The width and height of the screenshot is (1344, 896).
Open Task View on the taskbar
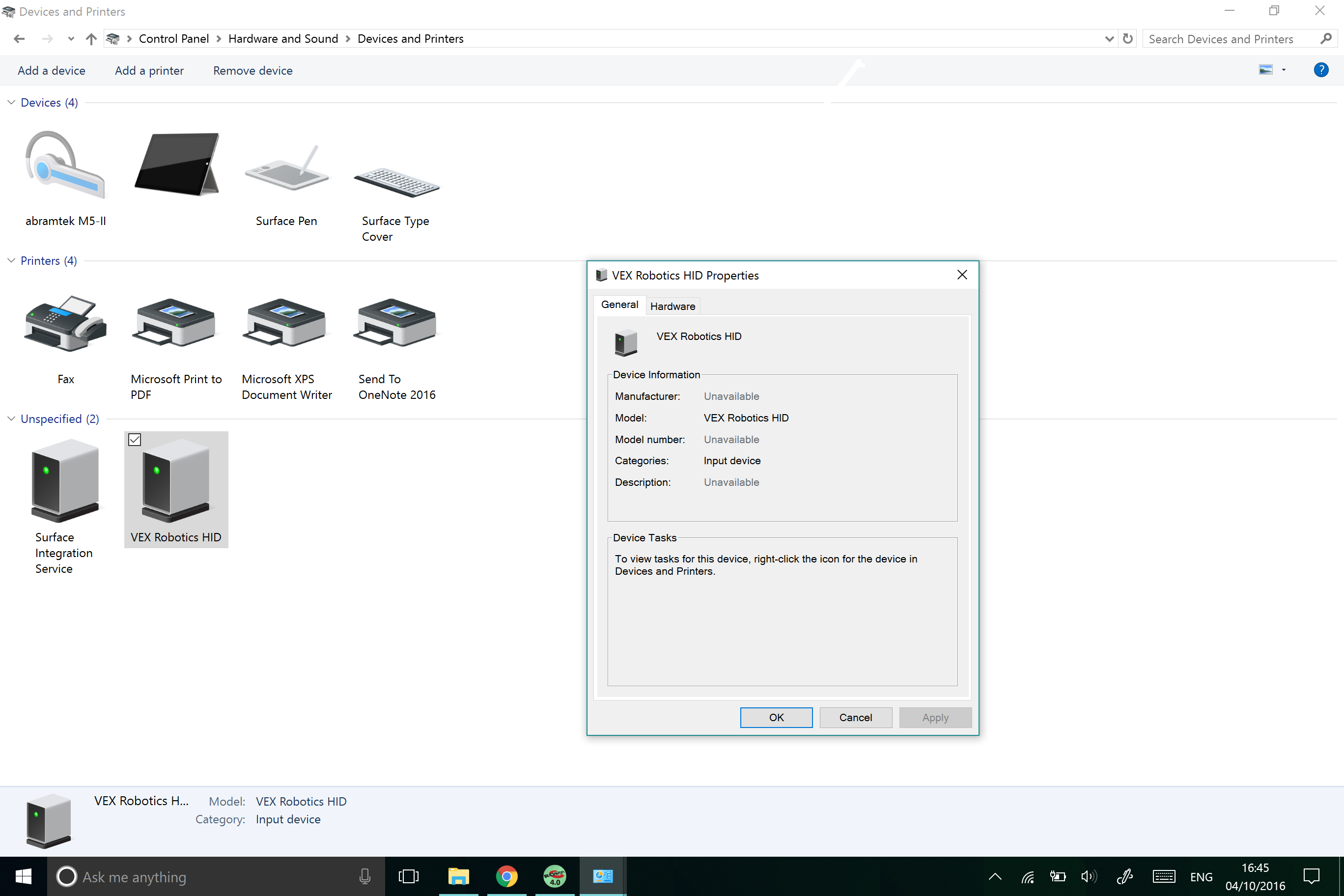click(x=409, y=876)
